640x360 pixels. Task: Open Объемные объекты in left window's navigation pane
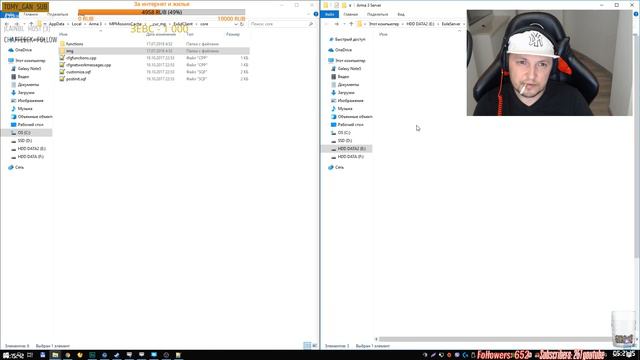pyautogui.click(x=35, y=117)
